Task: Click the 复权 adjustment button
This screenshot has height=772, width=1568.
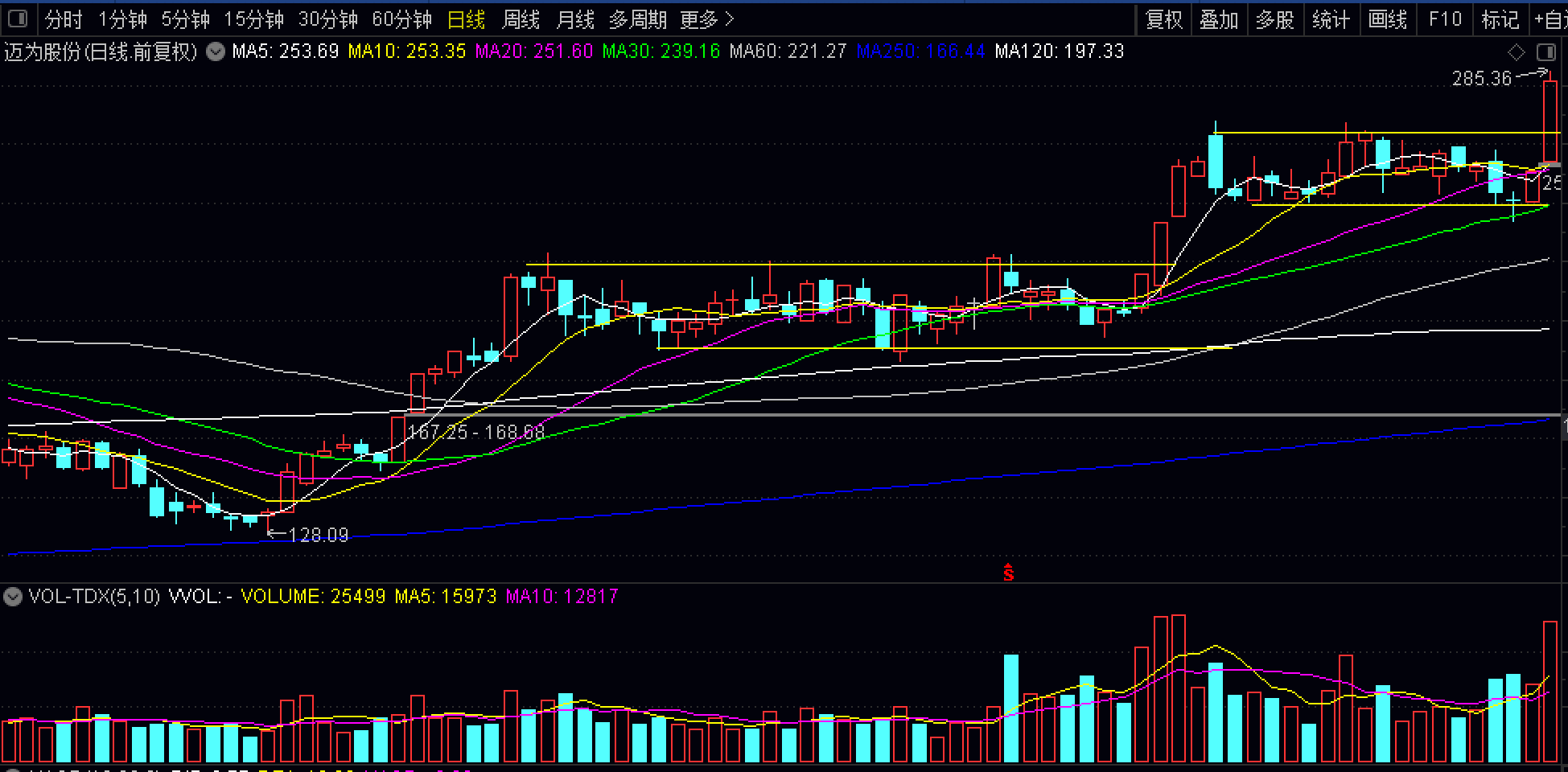Action: (x=1163, y=19)
